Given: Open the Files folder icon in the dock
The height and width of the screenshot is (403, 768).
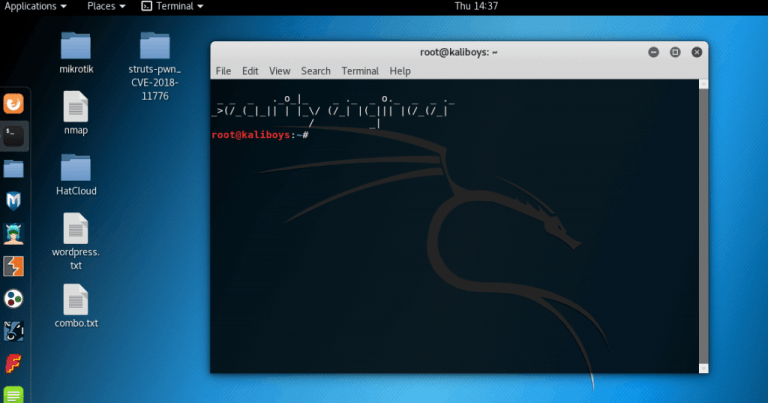Looking at the screenshot, I should [x=14, y=169].
